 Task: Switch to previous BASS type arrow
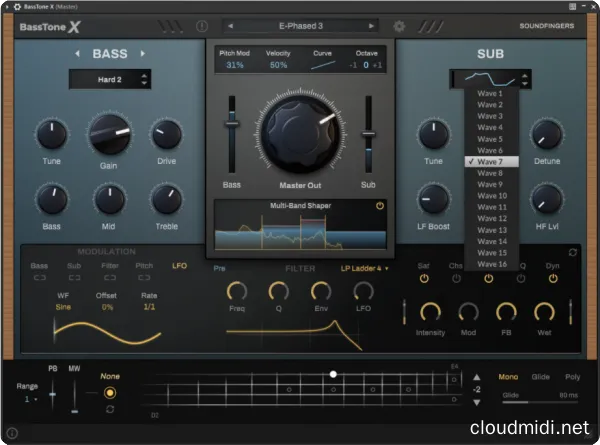pyautogui.click(x=77, y=54)
